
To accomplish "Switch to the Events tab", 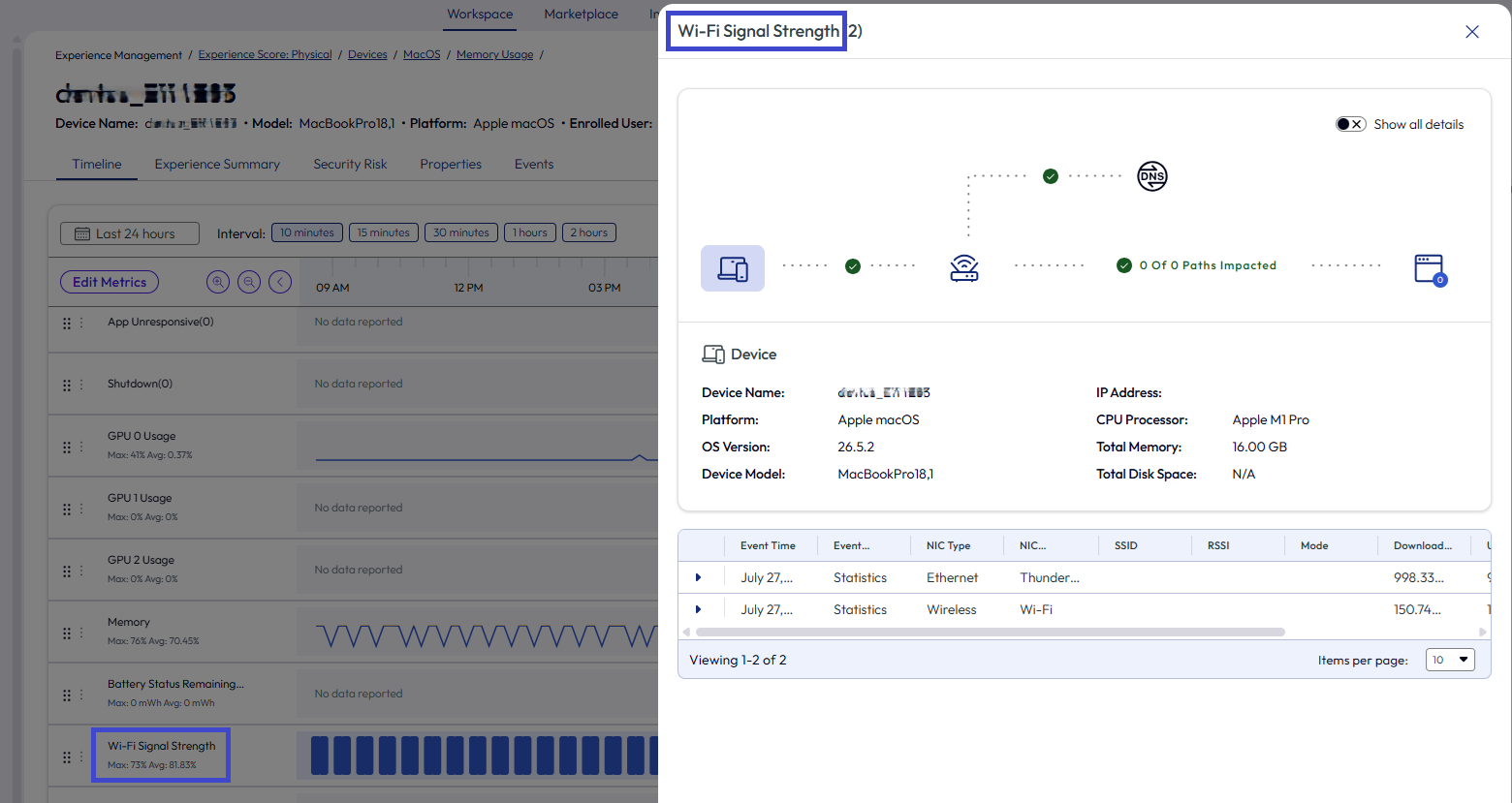I will point(534,164).
